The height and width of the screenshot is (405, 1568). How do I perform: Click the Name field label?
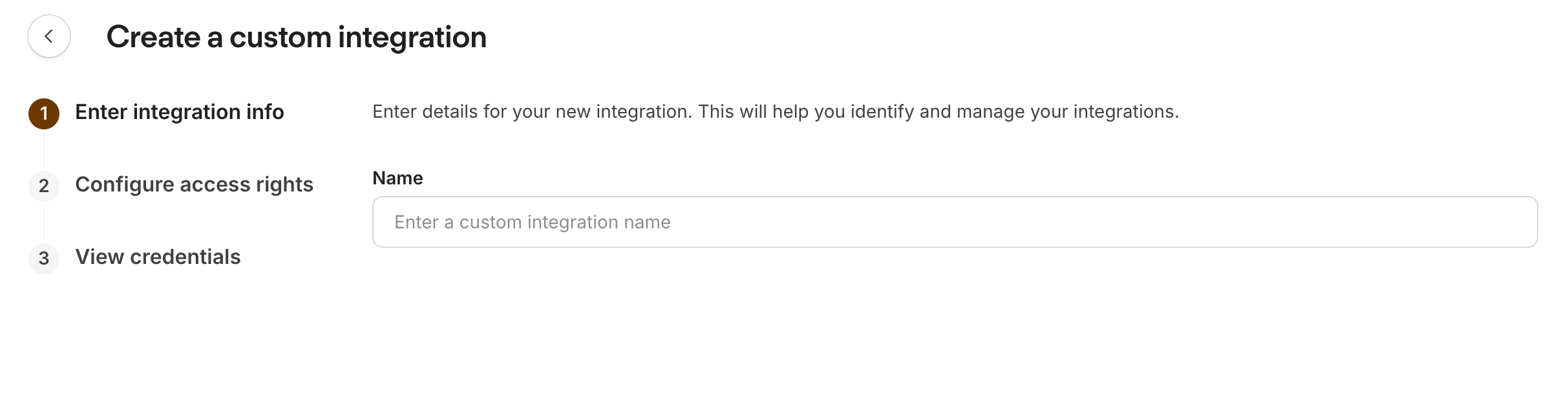(x=397, y=178)
